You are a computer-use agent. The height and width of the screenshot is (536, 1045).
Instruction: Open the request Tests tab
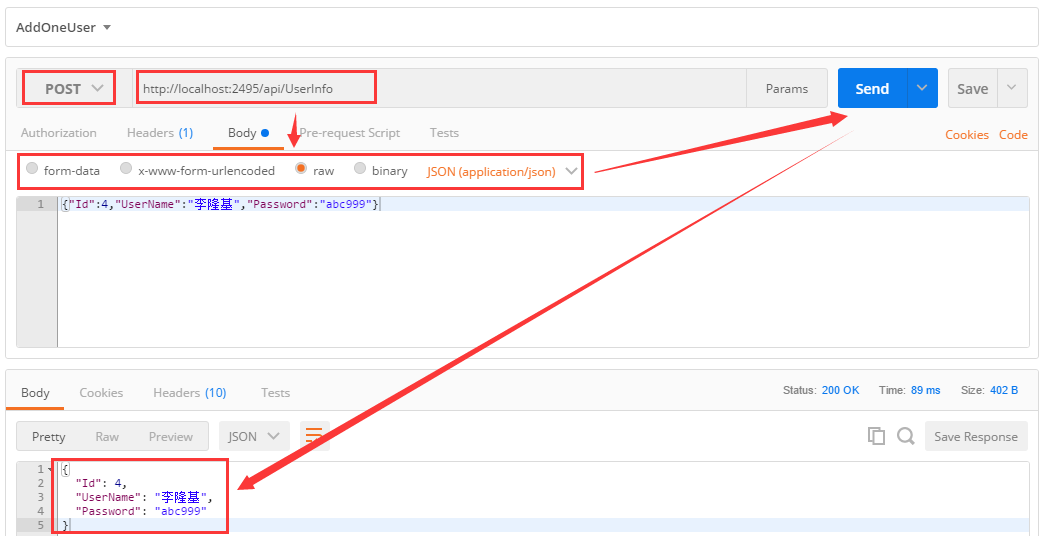coord(444,133)
